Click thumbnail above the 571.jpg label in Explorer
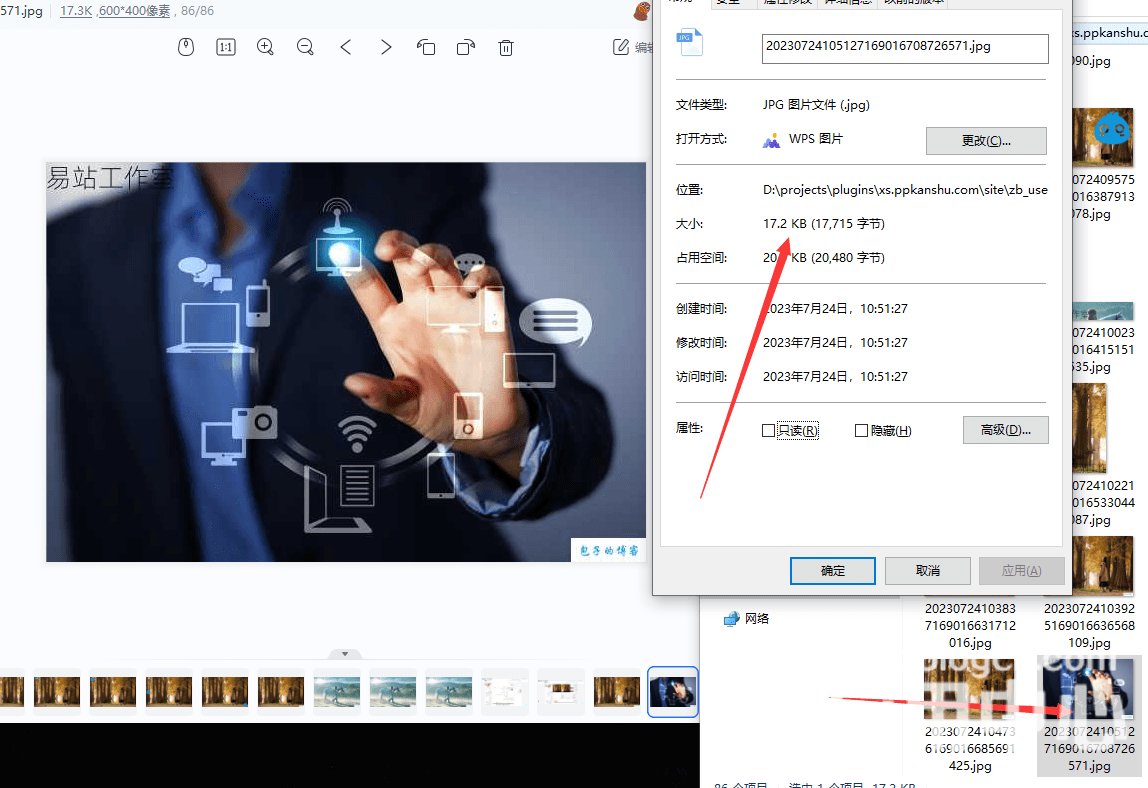 tap(1089, 688)
